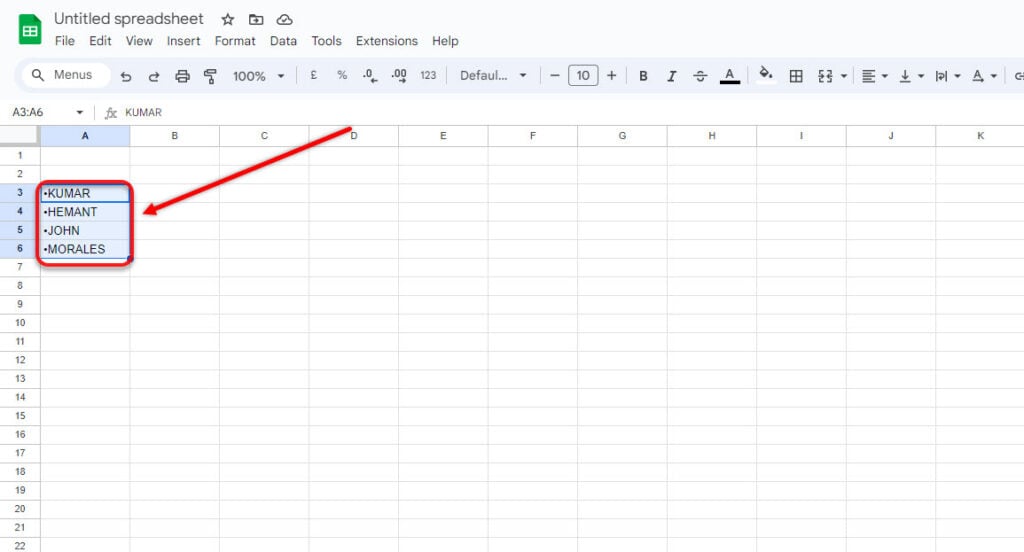Open text wrapping dropdown
This screenshot has height=552, width=1024.
(948, 76)
